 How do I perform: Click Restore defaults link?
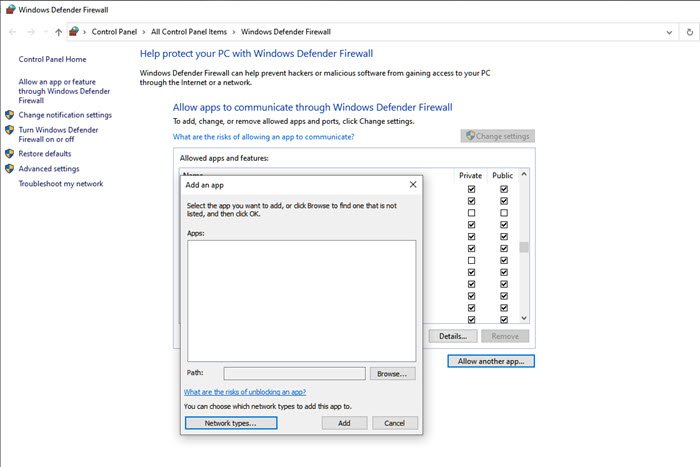coord(45,154)
